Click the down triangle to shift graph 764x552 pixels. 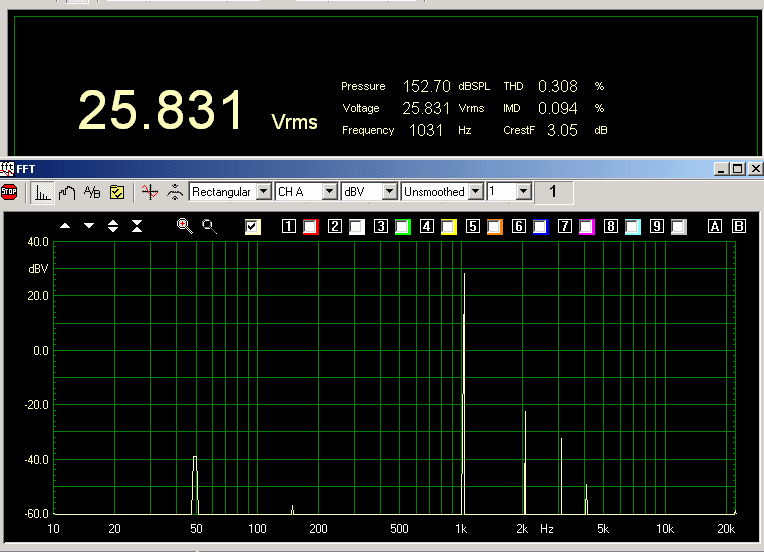click(x=89, y=226)
